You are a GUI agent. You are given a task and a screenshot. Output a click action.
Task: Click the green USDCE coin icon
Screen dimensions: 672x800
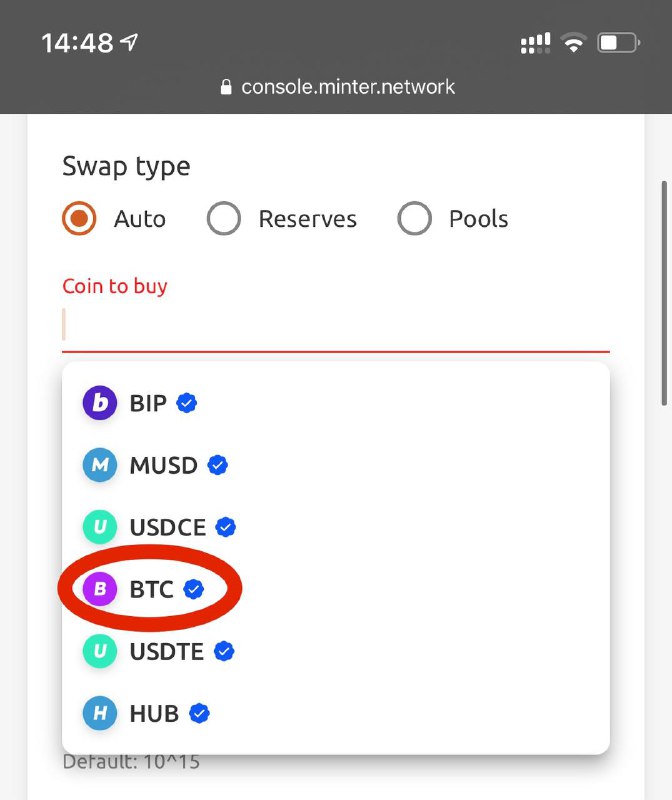click(100, 527)
